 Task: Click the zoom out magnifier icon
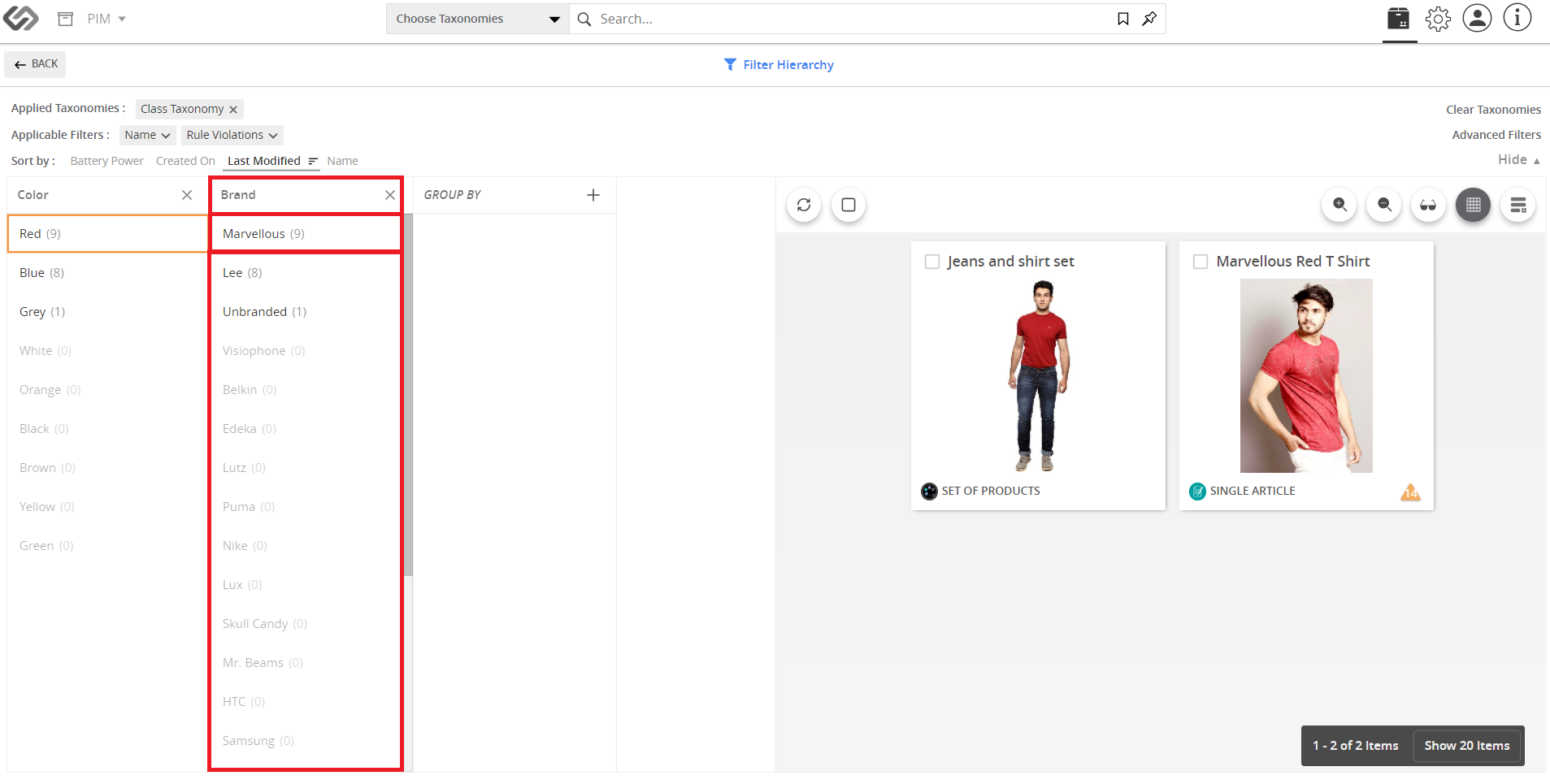(x=1384, y=205)
